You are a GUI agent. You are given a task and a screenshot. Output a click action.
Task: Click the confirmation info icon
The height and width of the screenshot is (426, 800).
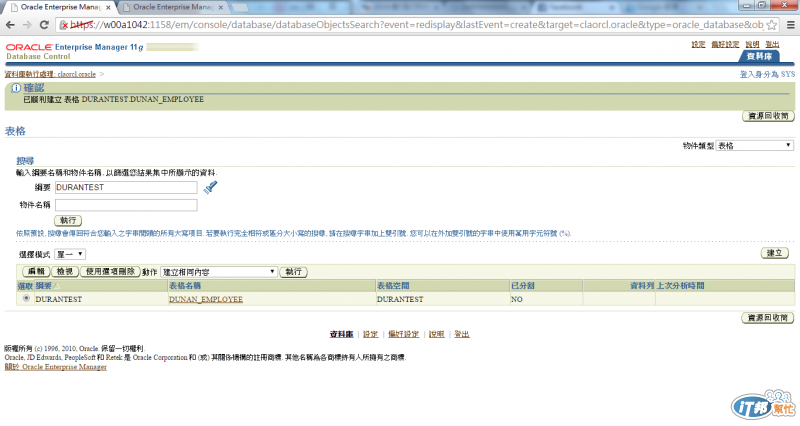pos(16,88)
